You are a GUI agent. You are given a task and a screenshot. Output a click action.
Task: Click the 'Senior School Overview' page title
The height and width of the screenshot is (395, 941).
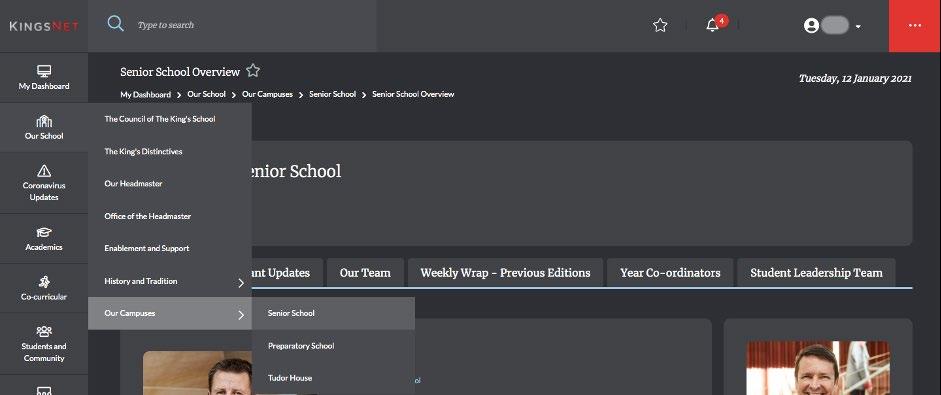click(180, 72)
